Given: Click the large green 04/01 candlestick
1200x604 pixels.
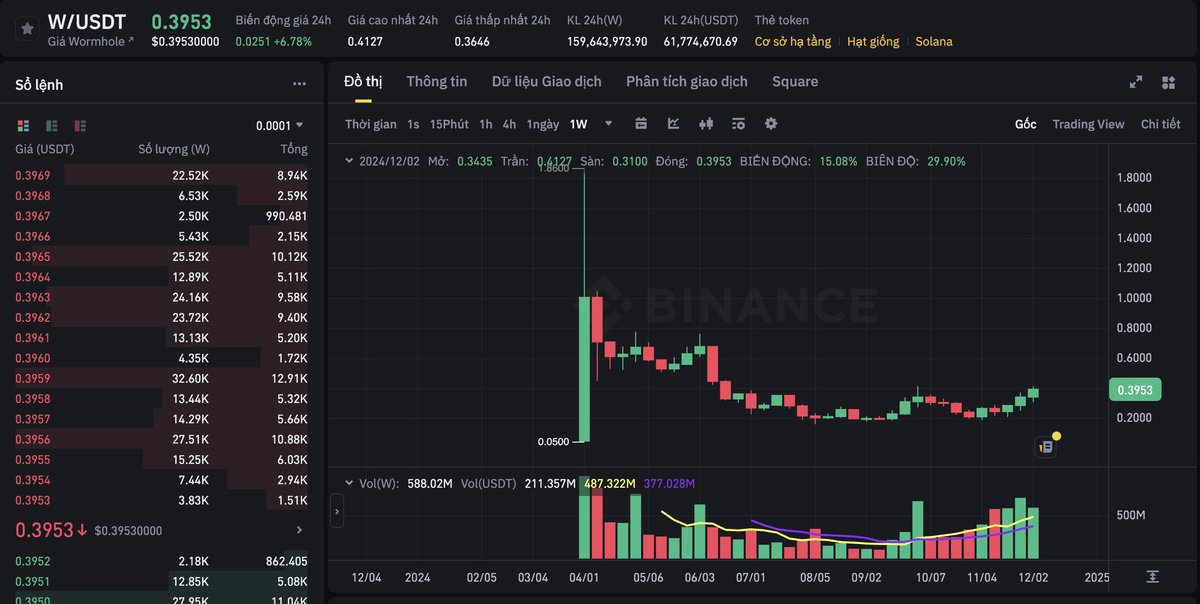Looking at the screenshot, I should [584, 368].
